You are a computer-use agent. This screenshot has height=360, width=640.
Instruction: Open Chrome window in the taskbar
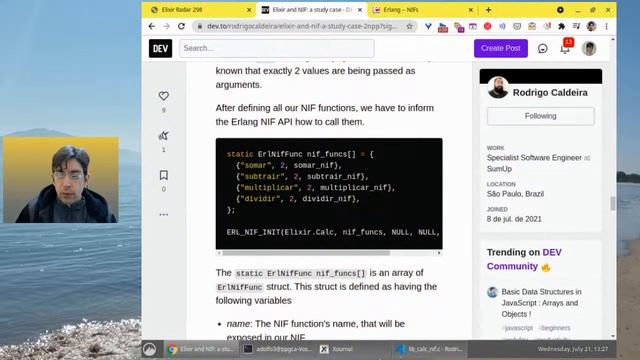click(x=200, y=349)
